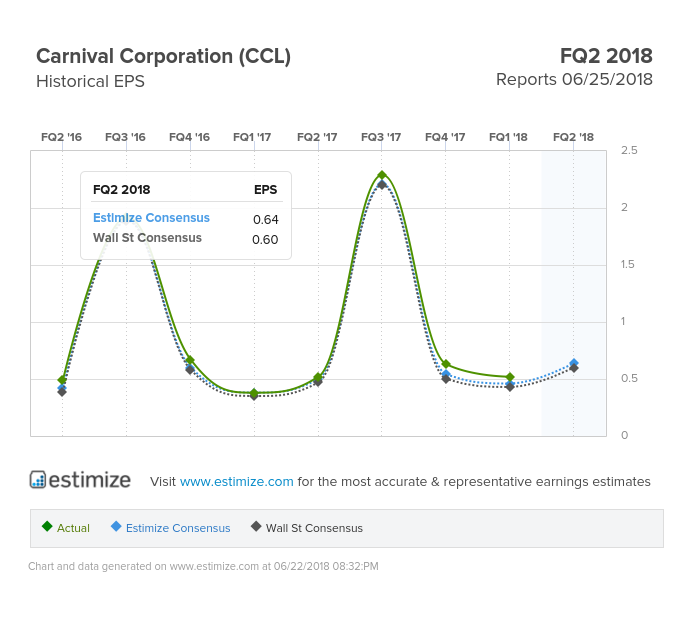685x620 pixels.
Task: Click the green Actual point at FQ3 '17 peak
Action: 382,175
